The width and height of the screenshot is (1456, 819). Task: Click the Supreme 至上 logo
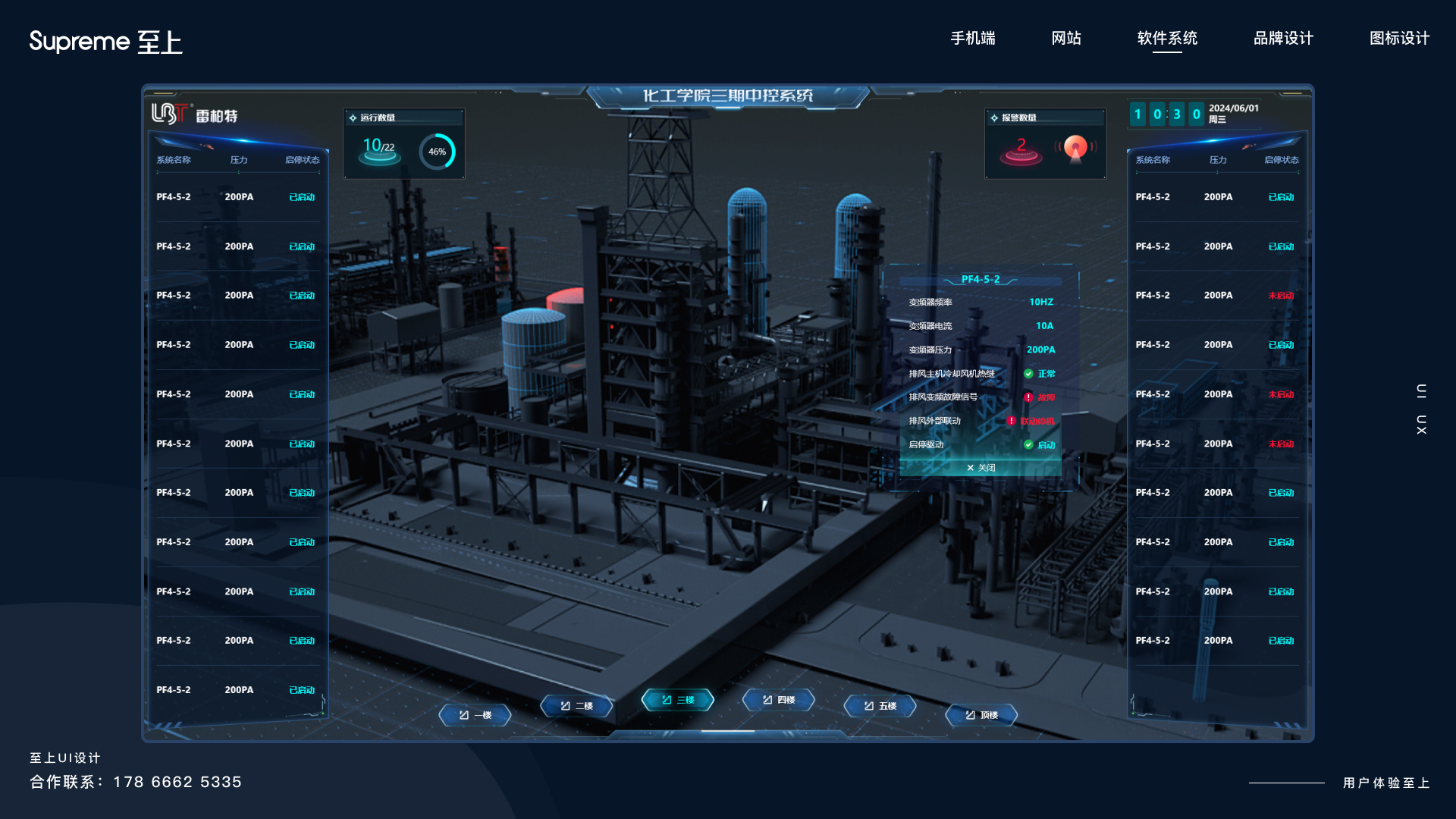(105, 42)
